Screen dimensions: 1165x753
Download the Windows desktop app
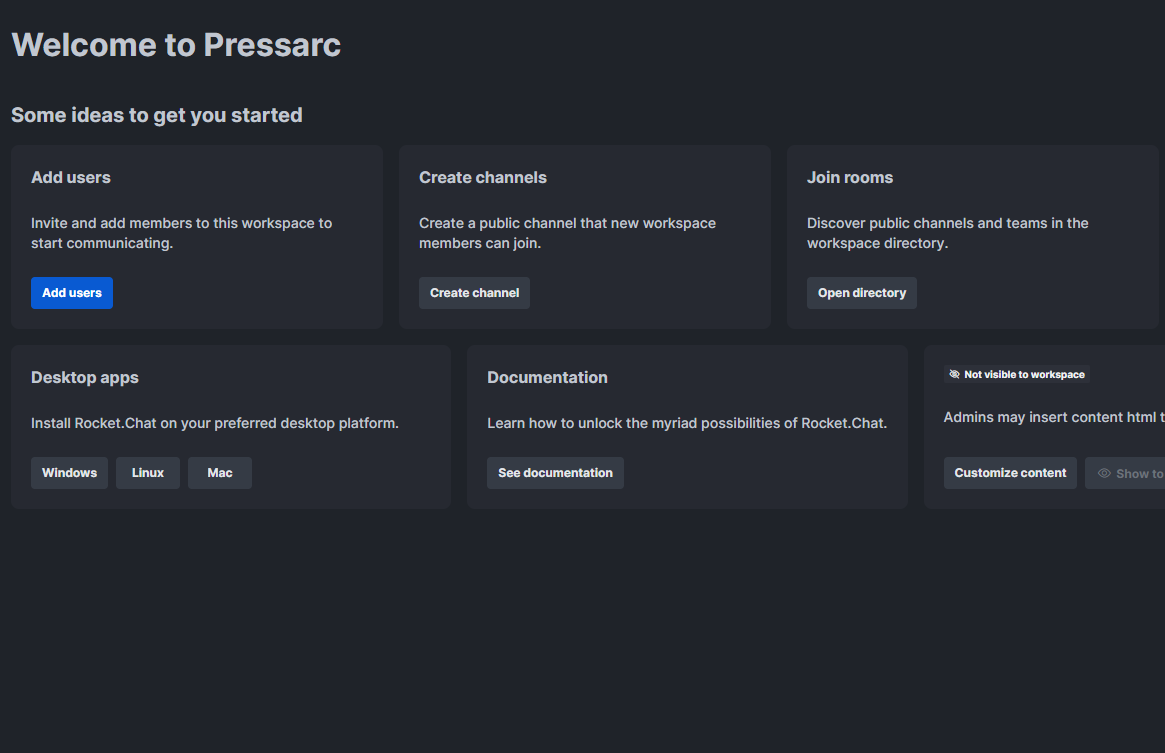(x=69, y=473)
